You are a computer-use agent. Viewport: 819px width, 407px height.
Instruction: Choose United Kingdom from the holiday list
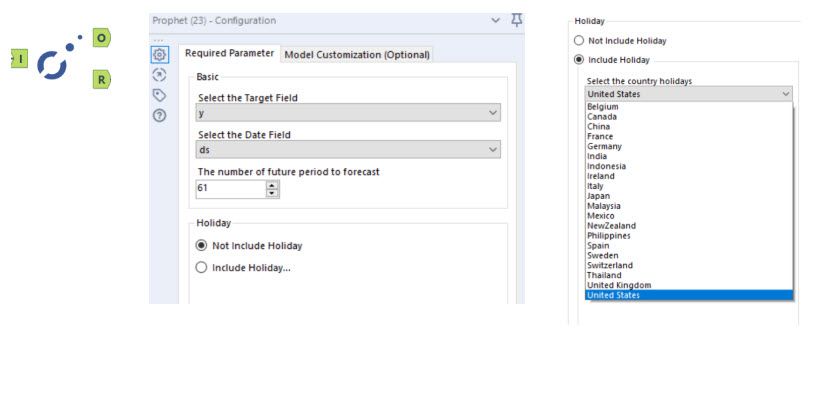[x=619, y=285]
